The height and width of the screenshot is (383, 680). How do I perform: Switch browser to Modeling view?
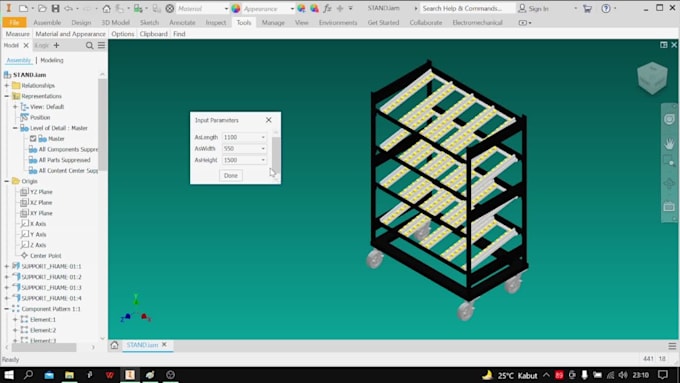(52, 60)
